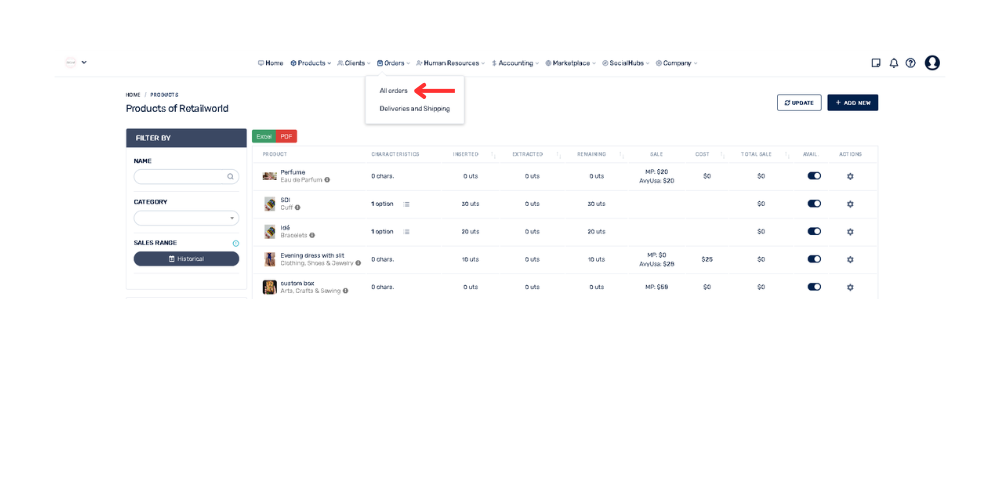Export the product list to Excel

tap(264, 137)
